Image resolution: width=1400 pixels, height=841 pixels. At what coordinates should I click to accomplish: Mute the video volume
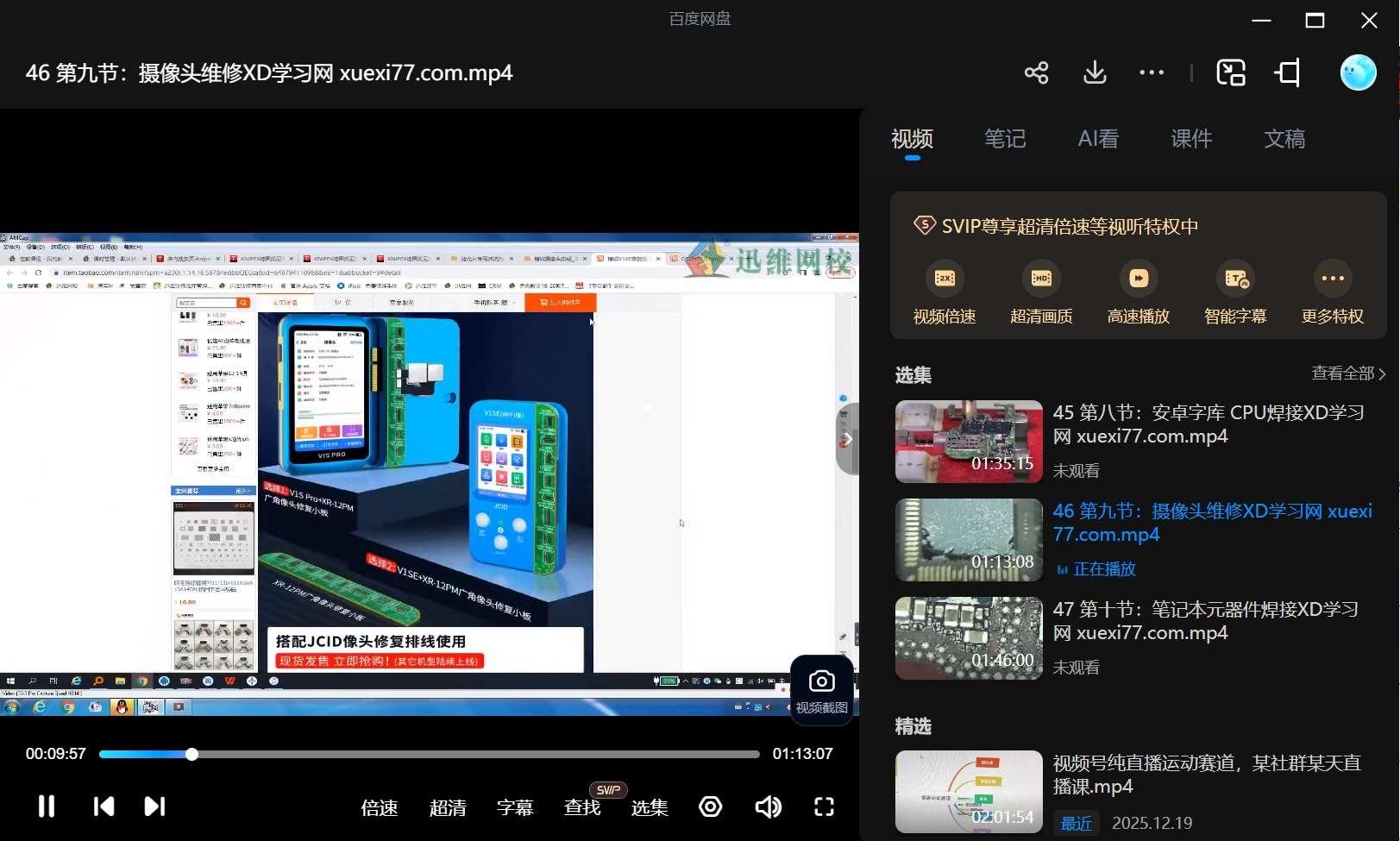pos(767,806)
